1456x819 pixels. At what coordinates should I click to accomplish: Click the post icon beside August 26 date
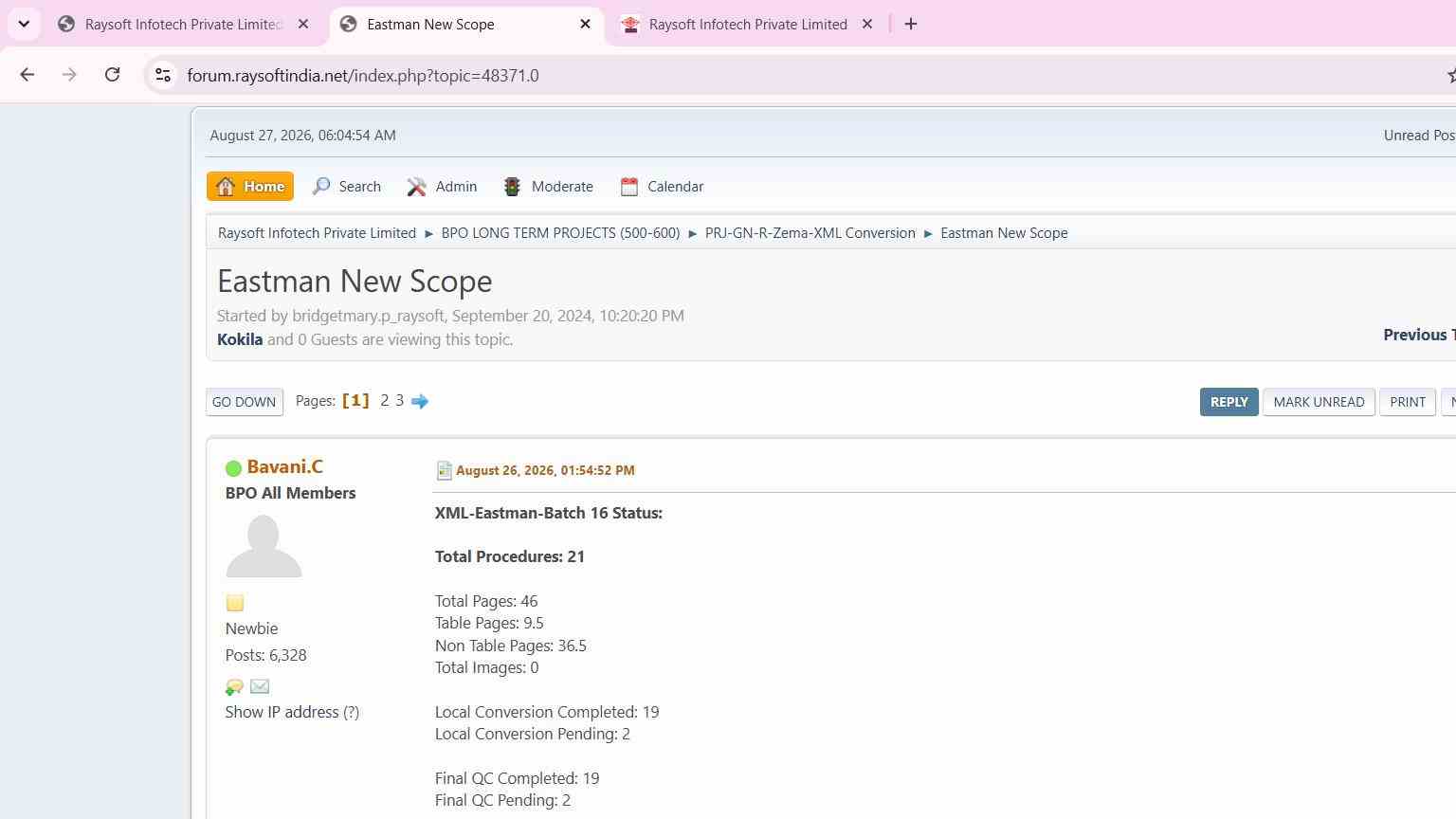coord(444,470)
